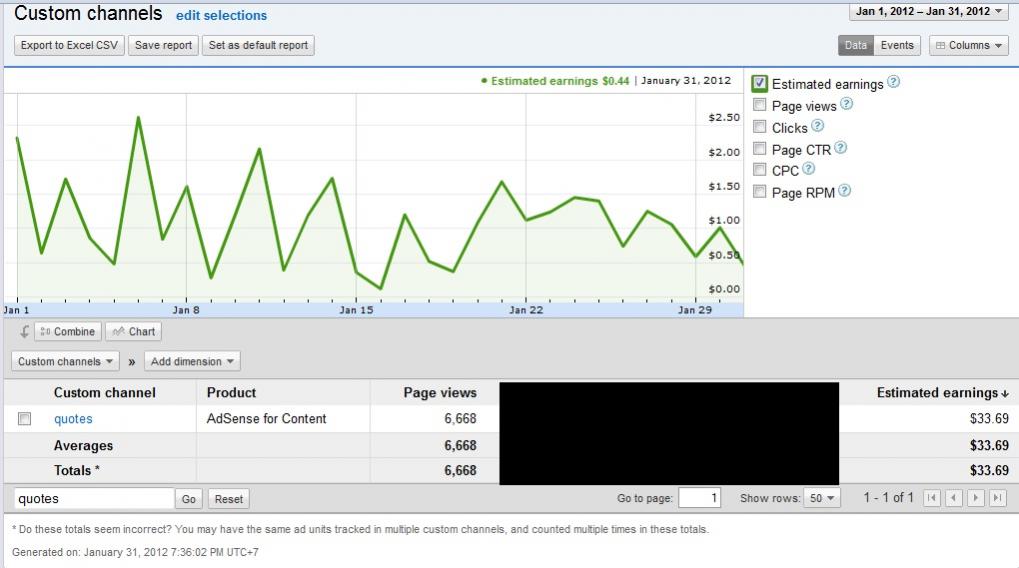Enable the CPC metric checkbox
The height and width of the screenshot is (568, 1019).
pyautogui.click(x=759, y=170)
